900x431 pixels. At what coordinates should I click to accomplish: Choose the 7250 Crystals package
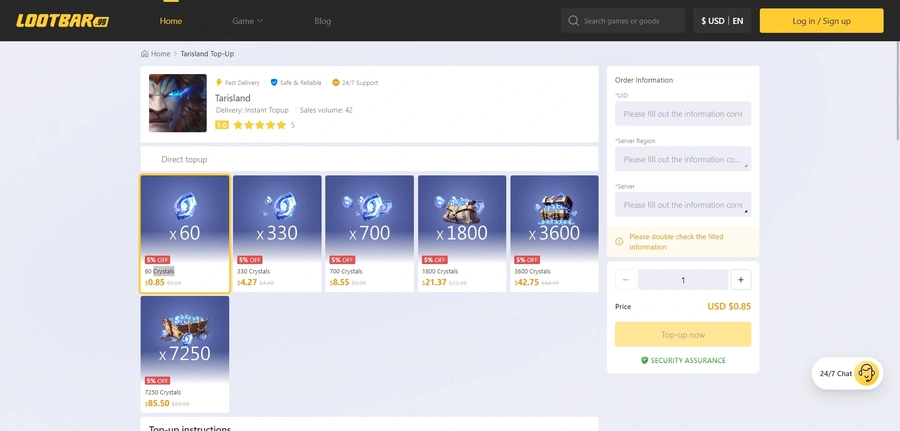pos(185,354)
